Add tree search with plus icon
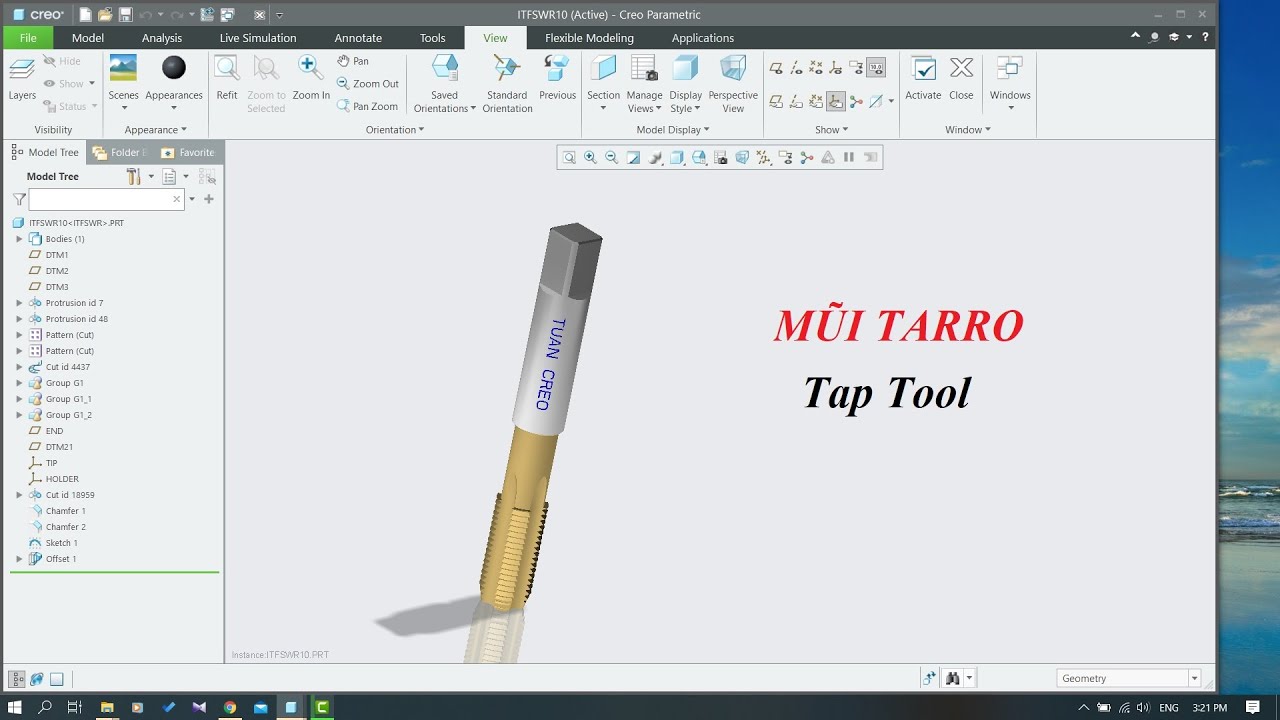 coord(209,199)
